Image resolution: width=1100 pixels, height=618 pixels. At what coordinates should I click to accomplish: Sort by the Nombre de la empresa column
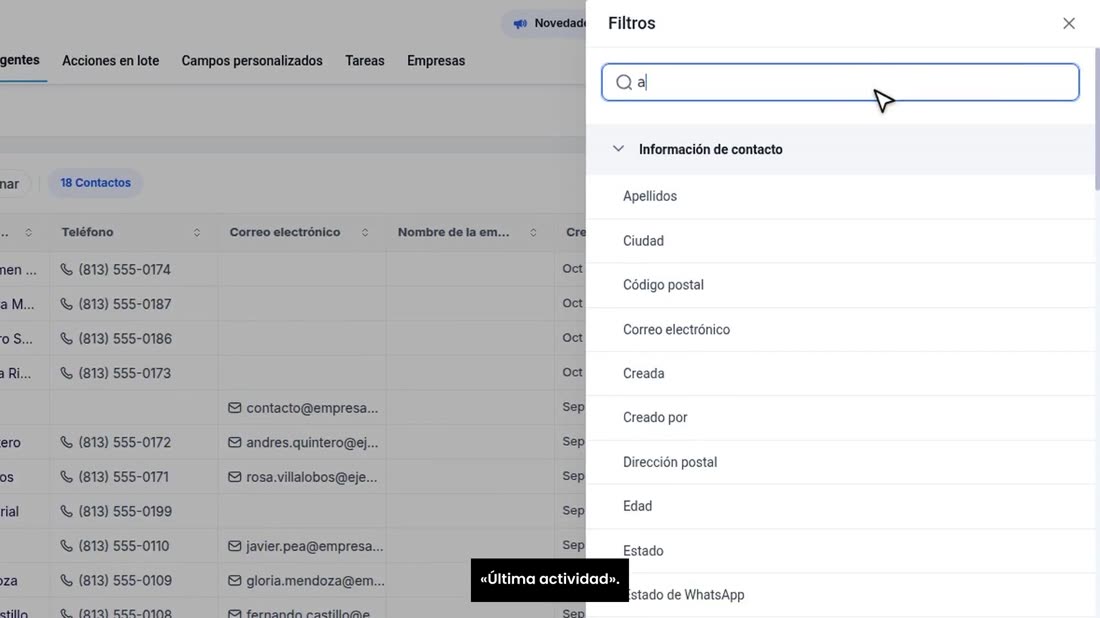533,232
